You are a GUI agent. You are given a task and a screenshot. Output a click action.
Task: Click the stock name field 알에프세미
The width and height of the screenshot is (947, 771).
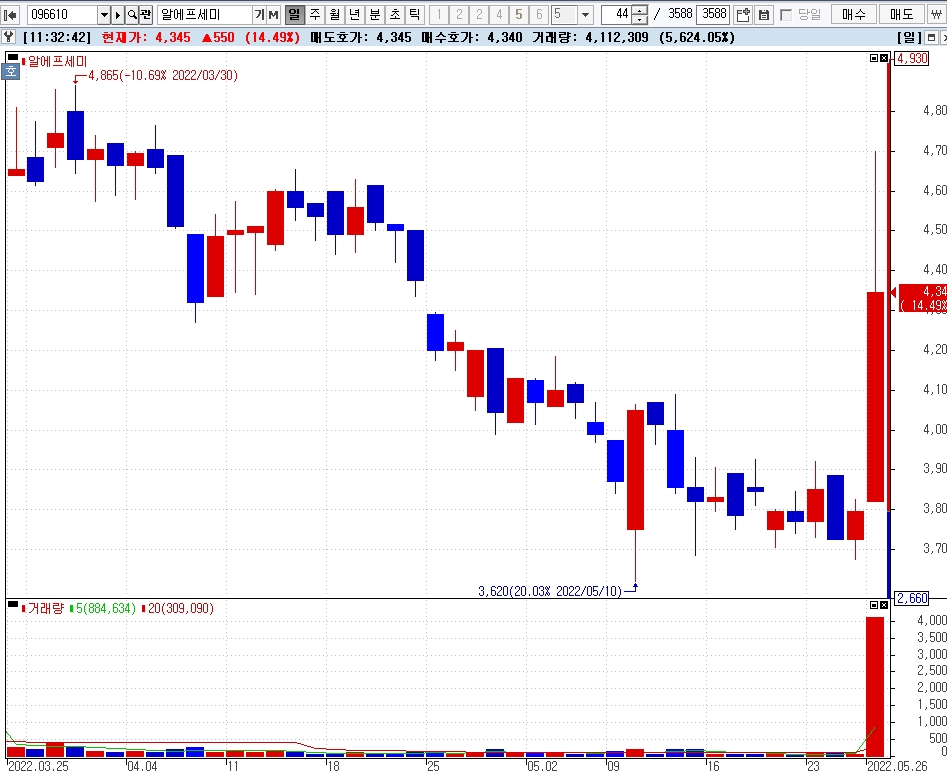tap(205, 14)
